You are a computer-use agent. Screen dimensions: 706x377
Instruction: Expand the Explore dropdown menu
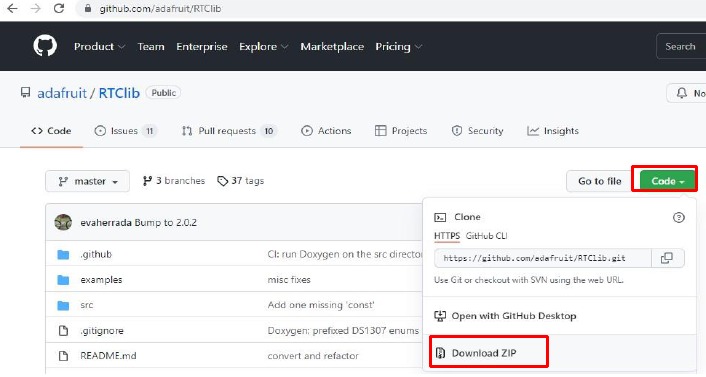coord(263,46)
